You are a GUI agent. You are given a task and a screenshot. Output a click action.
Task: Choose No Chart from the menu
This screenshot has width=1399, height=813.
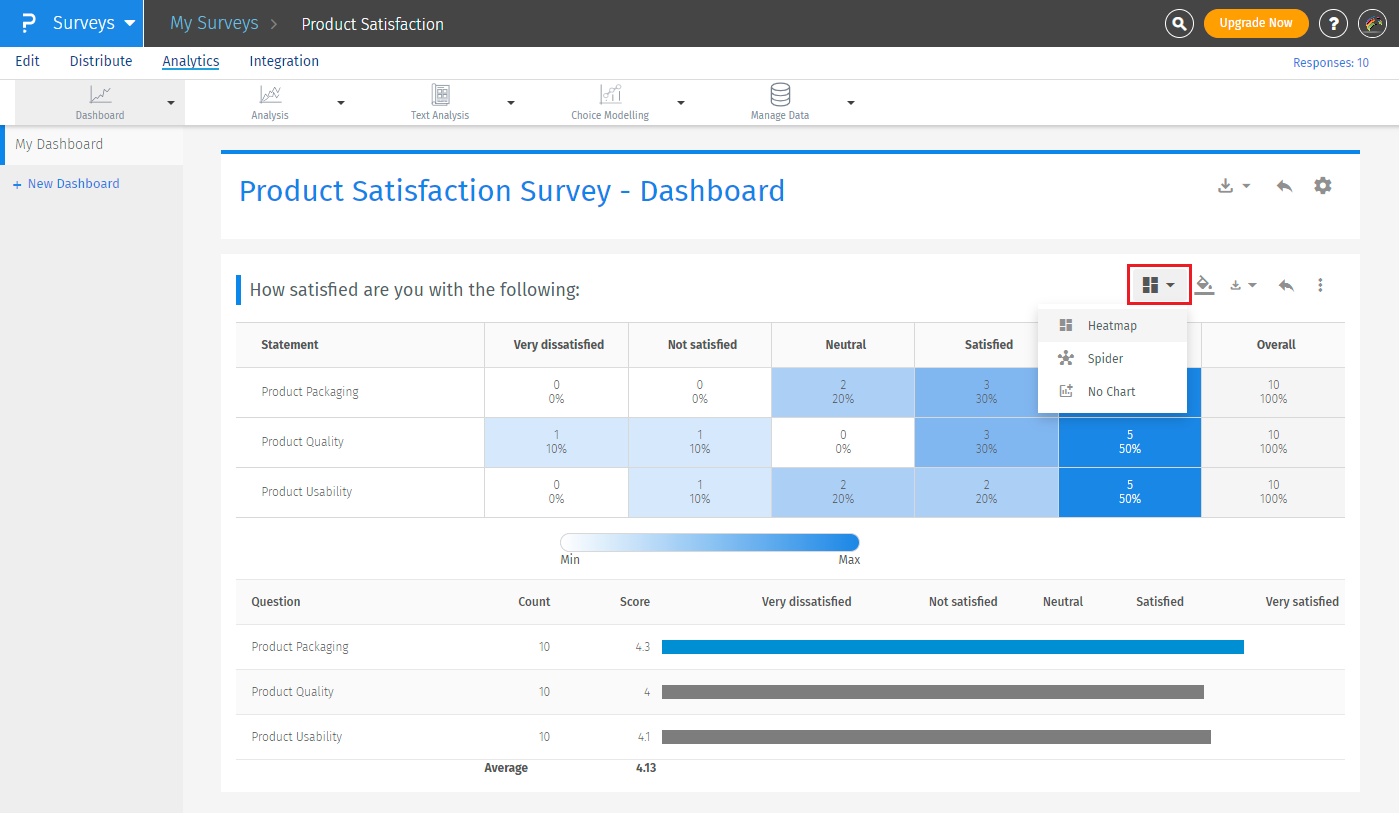(x=1111, y=391)
